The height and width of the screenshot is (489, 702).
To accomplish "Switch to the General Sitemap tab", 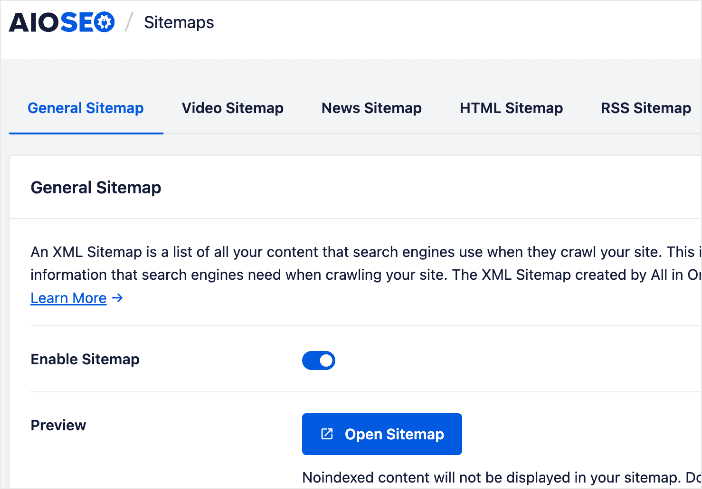I will (86, 108).
